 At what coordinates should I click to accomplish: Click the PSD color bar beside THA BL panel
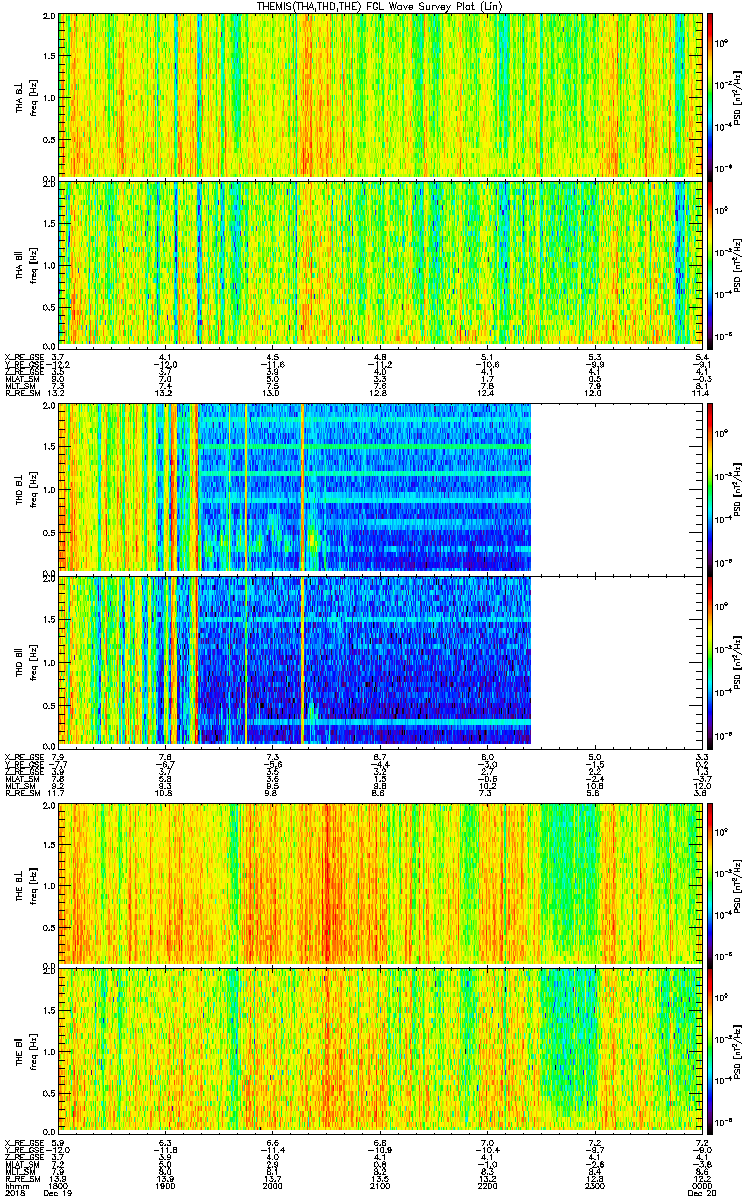click(710, 94)
